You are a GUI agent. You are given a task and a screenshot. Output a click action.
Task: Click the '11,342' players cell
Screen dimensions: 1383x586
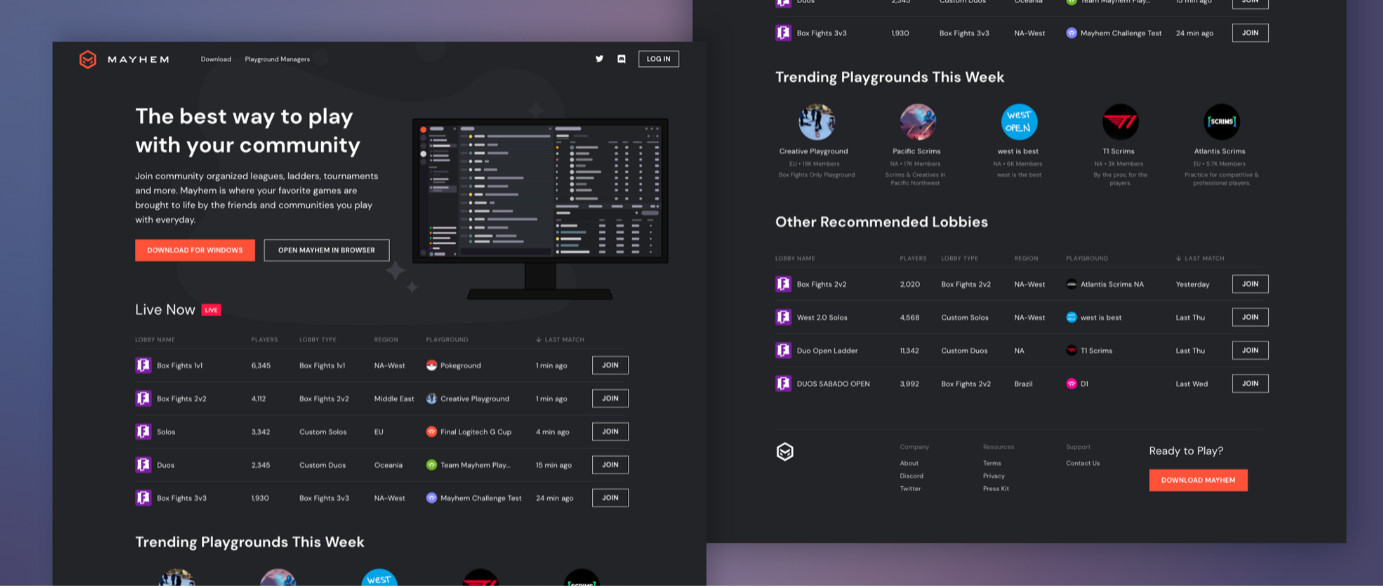pyautogui.click(x=909, y=350)
